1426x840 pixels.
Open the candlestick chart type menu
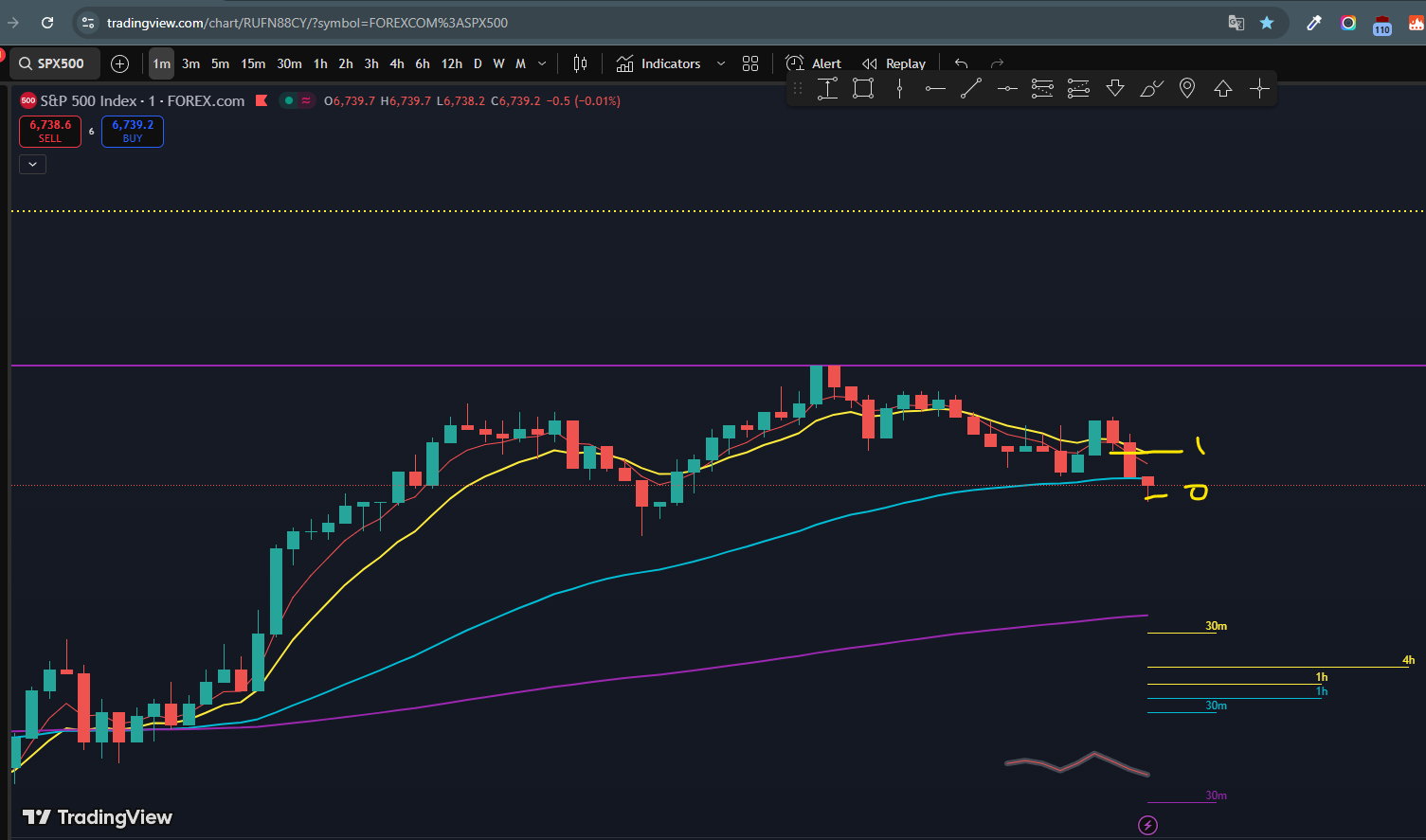pos(580,63)
